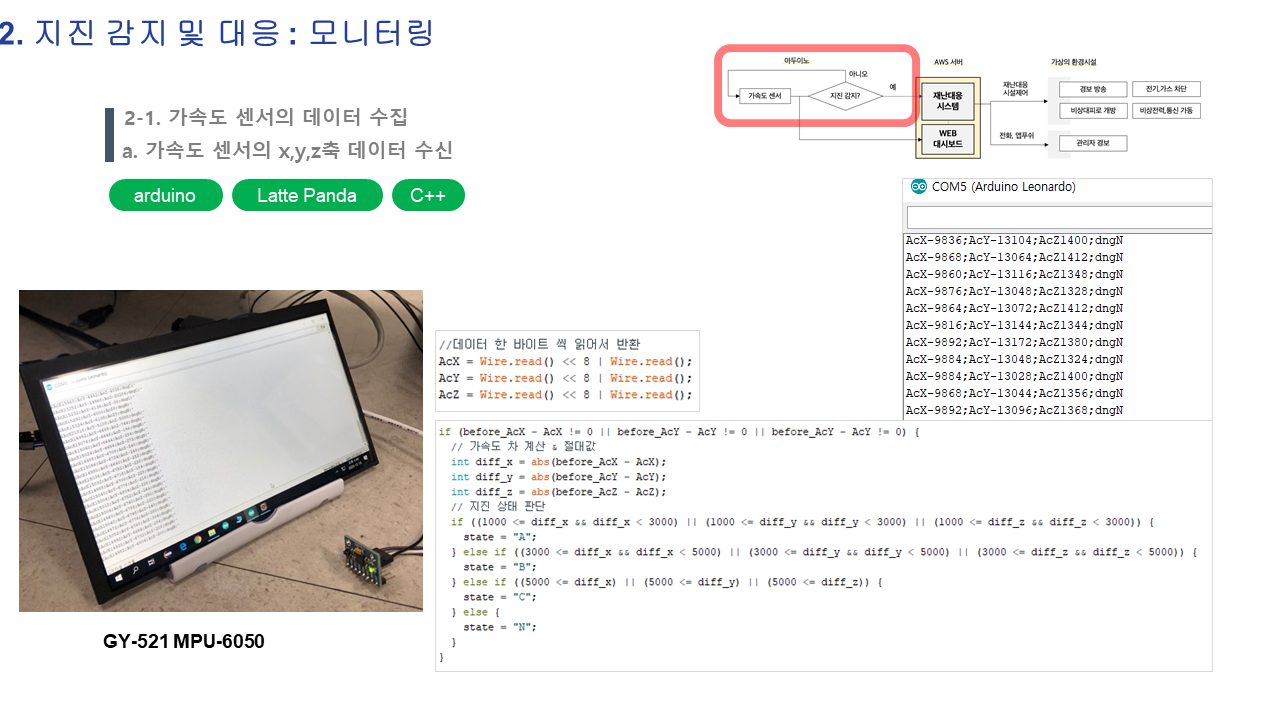The image size is (1280, 720).
Task: Select the 비상대피로 개방 box
Action: [x=1094, y=110]
